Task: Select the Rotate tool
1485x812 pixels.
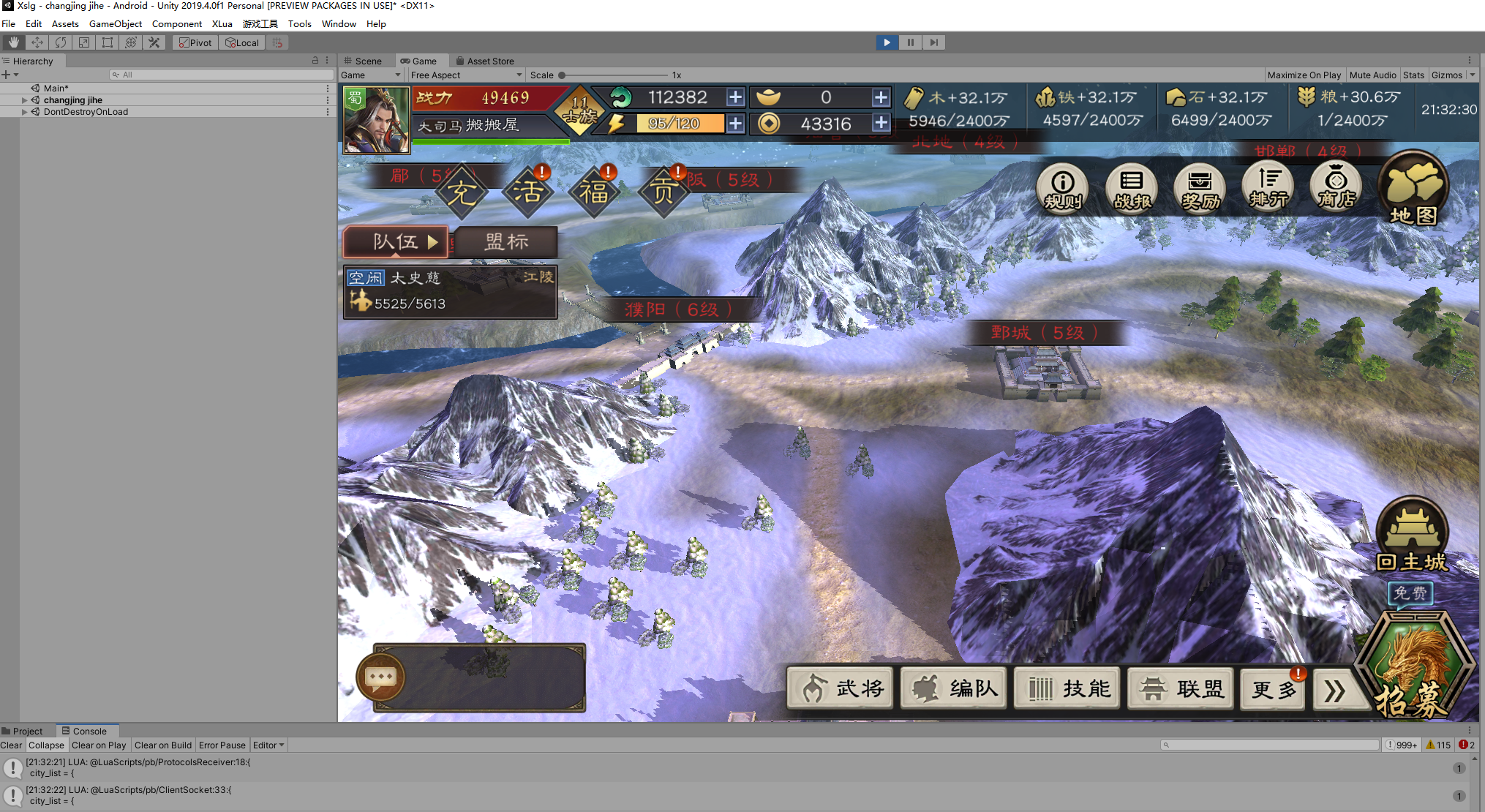Action: 61,42
